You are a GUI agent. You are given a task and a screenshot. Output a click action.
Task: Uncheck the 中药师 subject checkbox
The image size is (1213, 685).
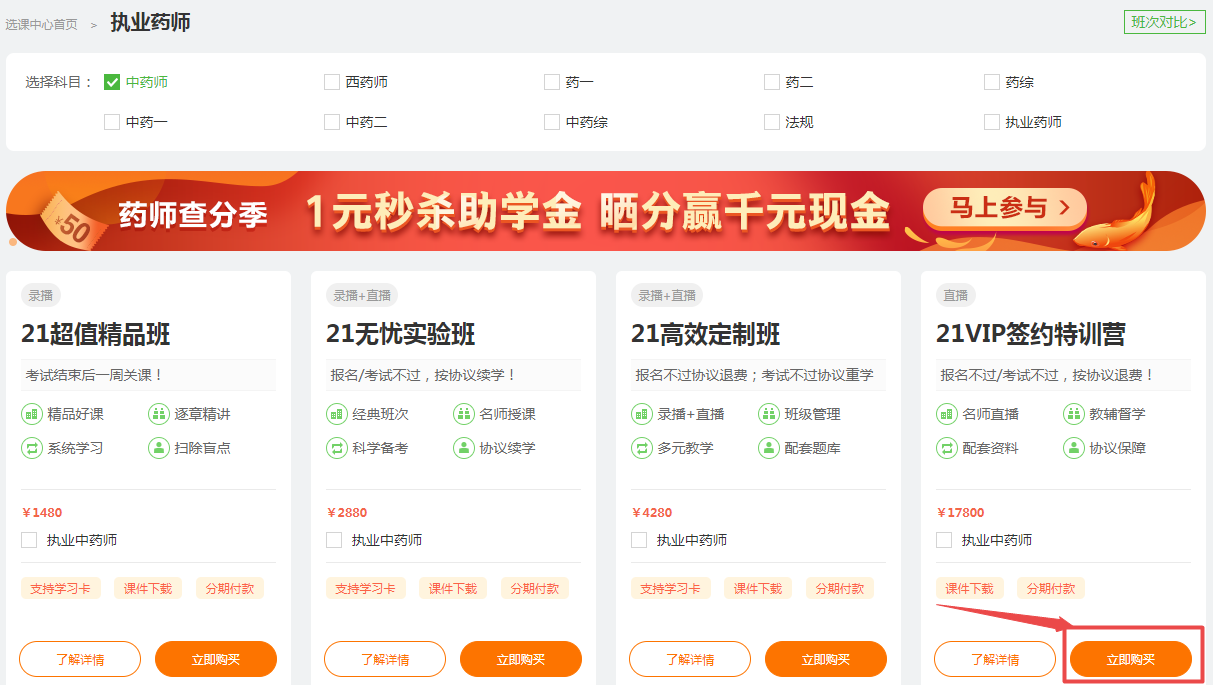pyautogui.click(x=112, y=82)
